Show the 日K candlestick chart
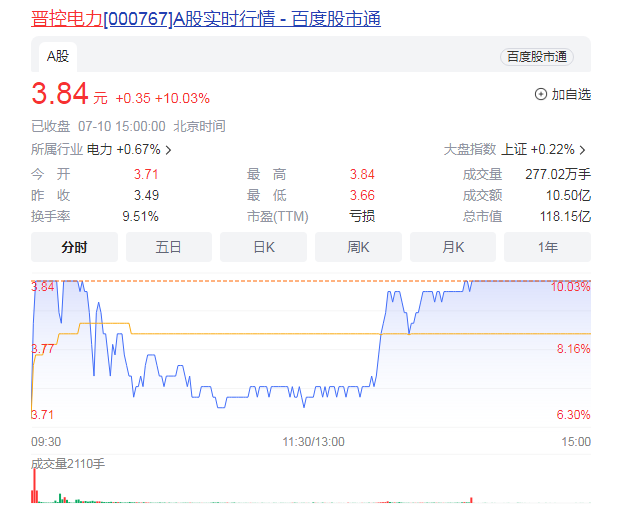Screen dimensions: 619x516 click(263, 247)
